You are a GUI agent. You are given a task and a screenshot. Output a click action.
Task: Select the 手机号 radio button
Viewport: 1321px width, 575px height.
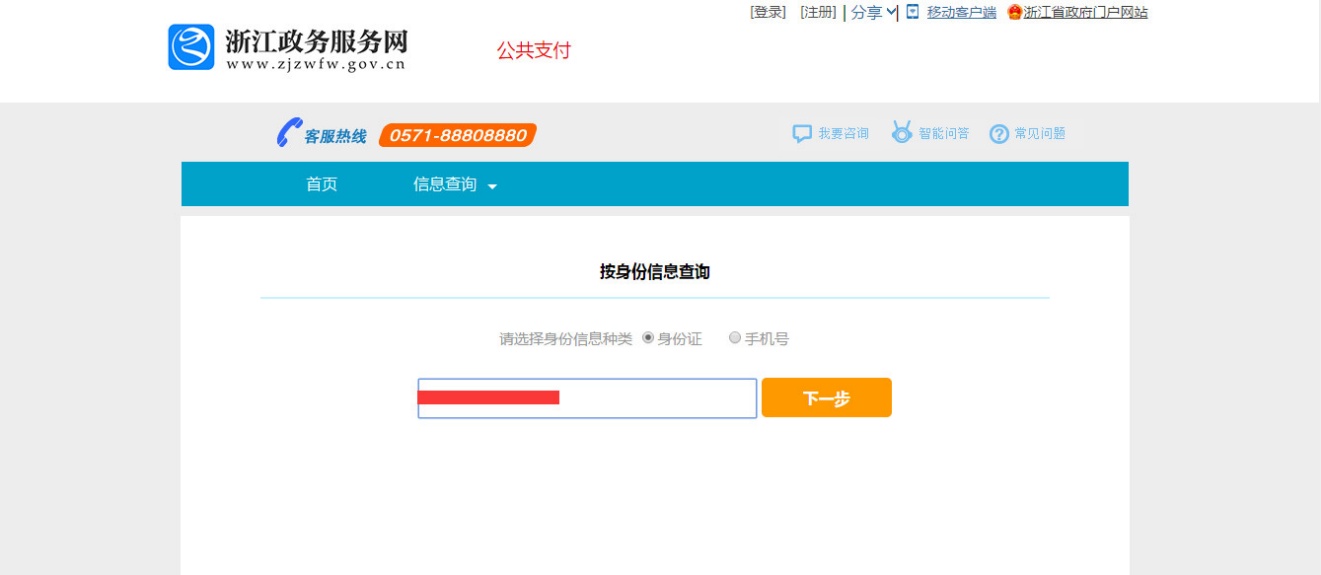point(735,338)
